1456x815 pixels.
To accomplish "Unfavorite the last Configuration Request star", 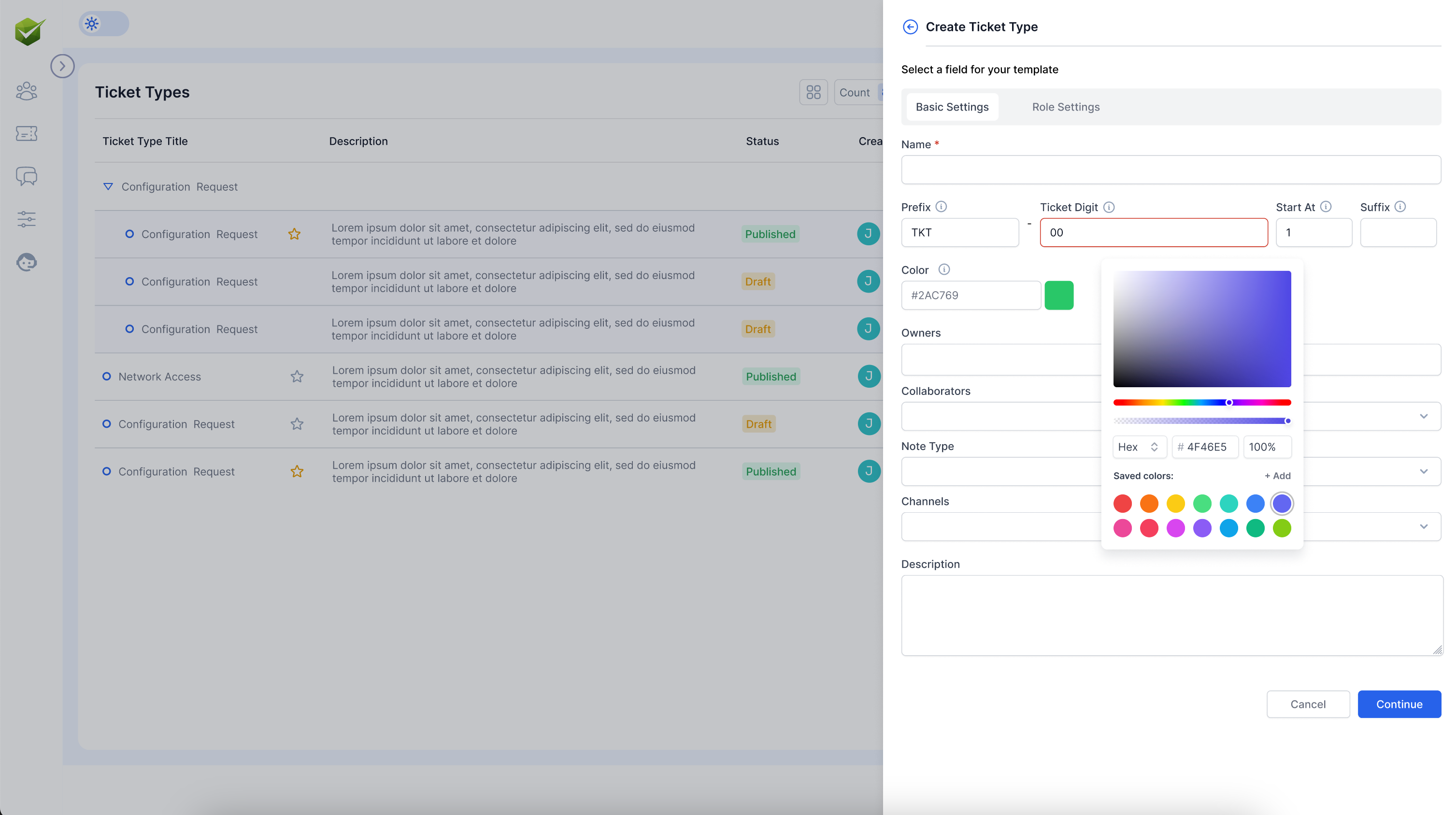I will point(297,471).
